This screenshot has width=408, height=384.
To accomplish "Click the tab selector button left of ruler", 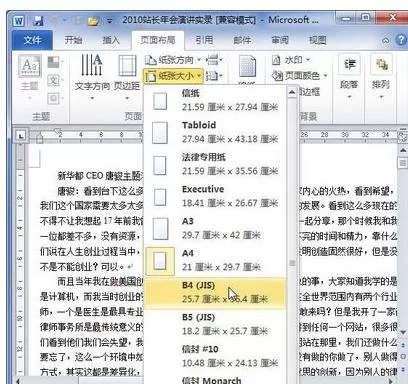I will click(21, 136).
